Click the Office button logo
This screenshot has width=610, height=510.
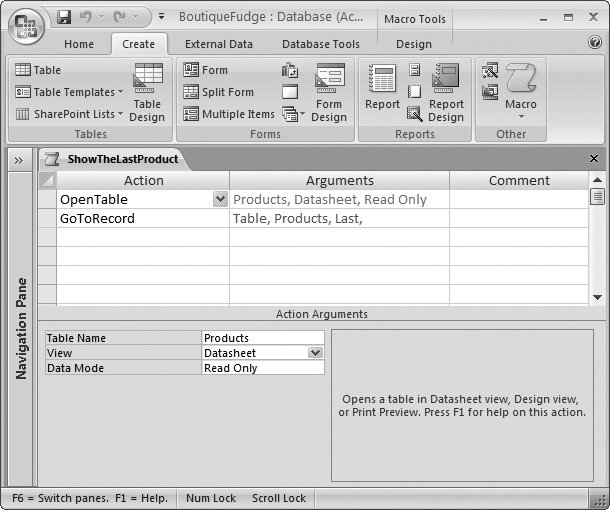(x=27, y=26)
